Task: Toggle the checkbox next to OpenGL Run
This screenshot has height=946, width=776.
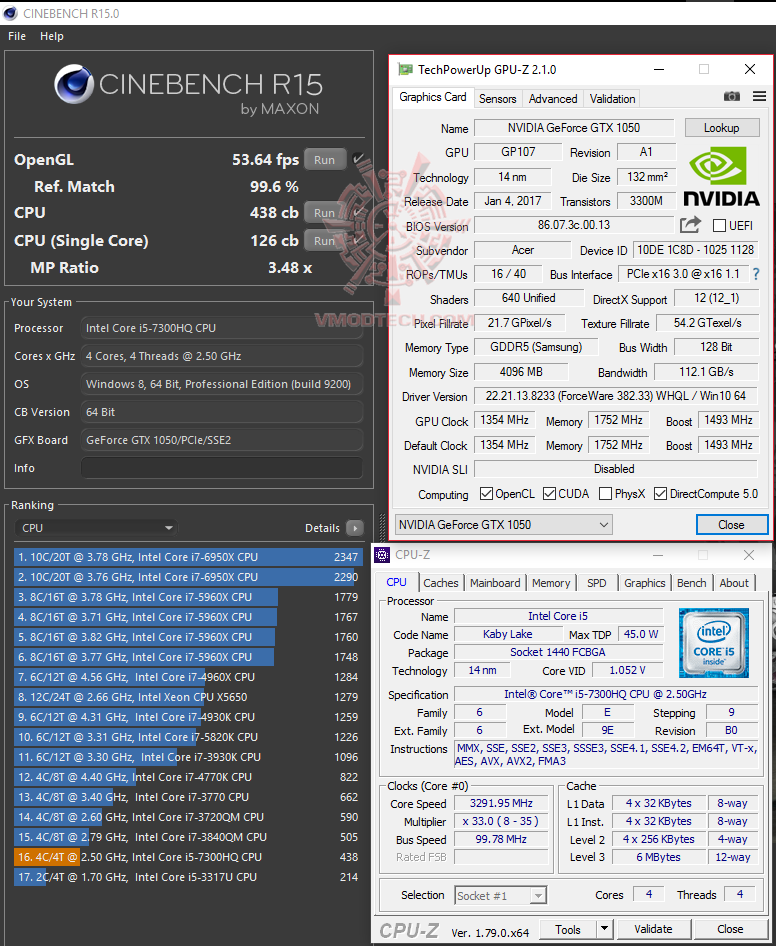Action: pyautogui.click(x=358, y=159)
